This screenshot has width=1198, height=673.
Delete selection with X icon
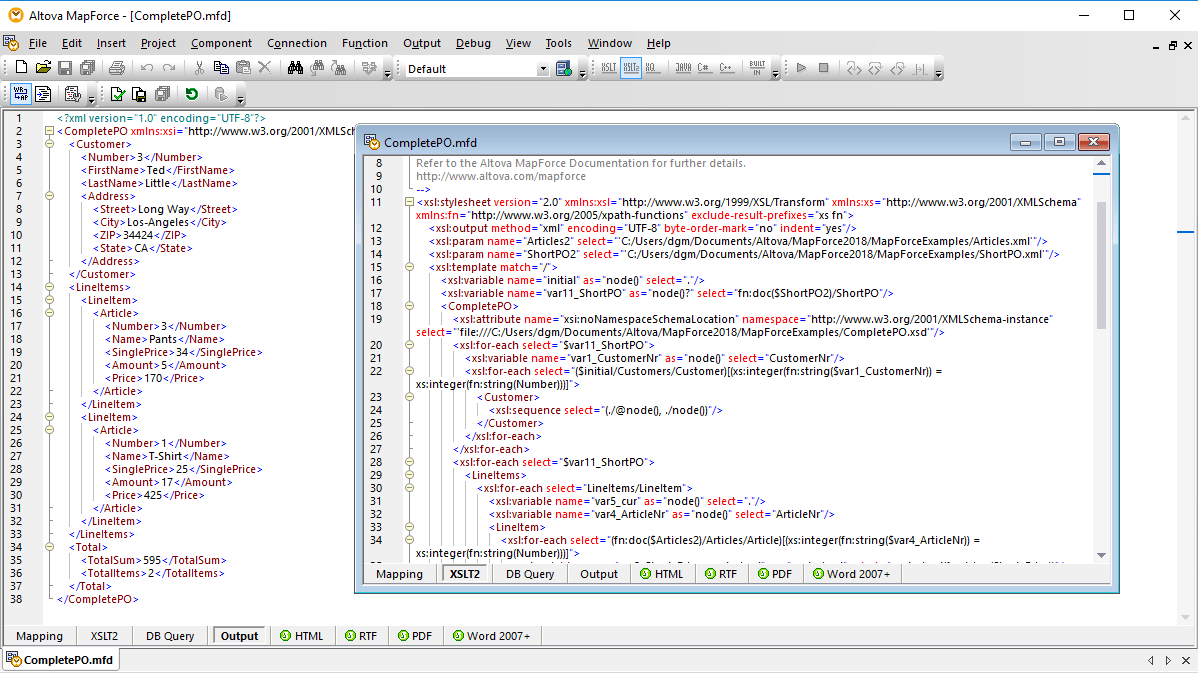[x=264, y=68]
